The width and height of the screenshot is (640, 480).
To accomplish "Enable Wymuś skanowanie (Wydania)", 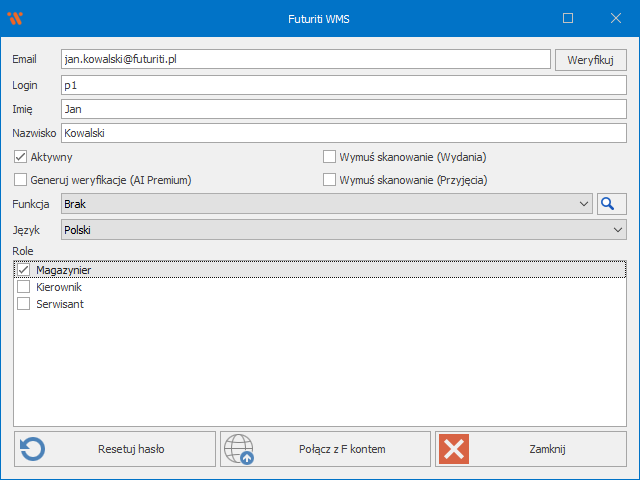I will pos(329,157).
